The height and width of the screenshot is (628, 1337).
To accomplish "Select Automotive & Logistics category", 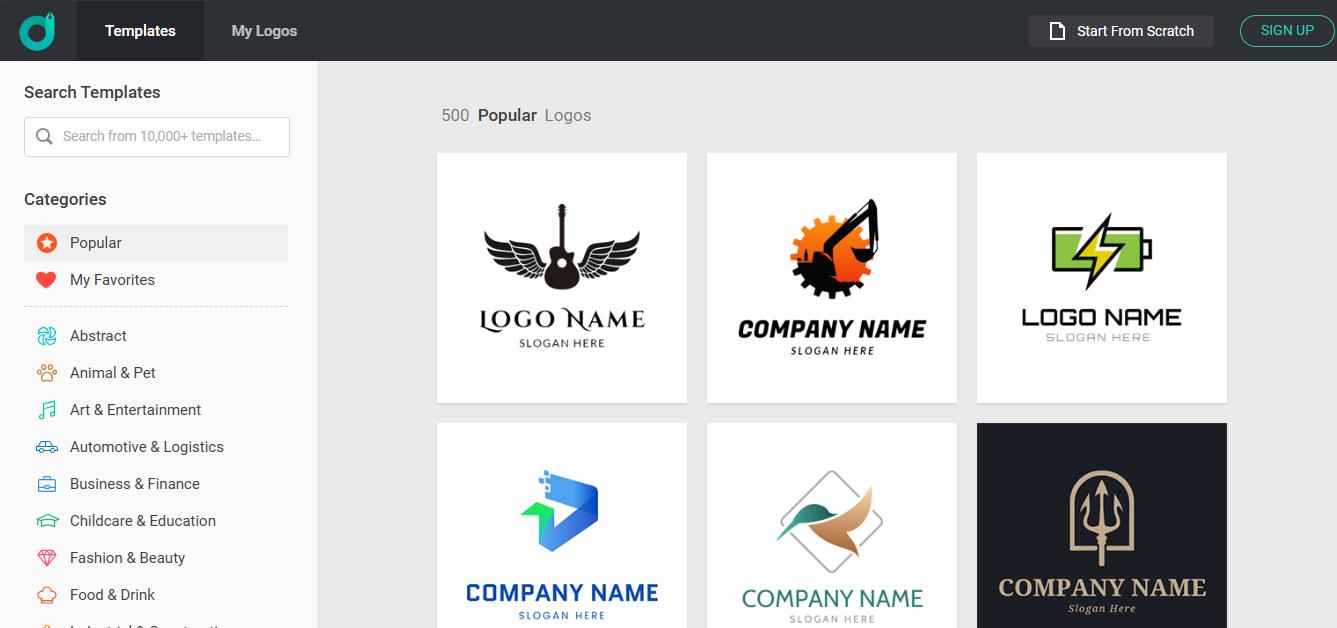I will coord(156,447).
